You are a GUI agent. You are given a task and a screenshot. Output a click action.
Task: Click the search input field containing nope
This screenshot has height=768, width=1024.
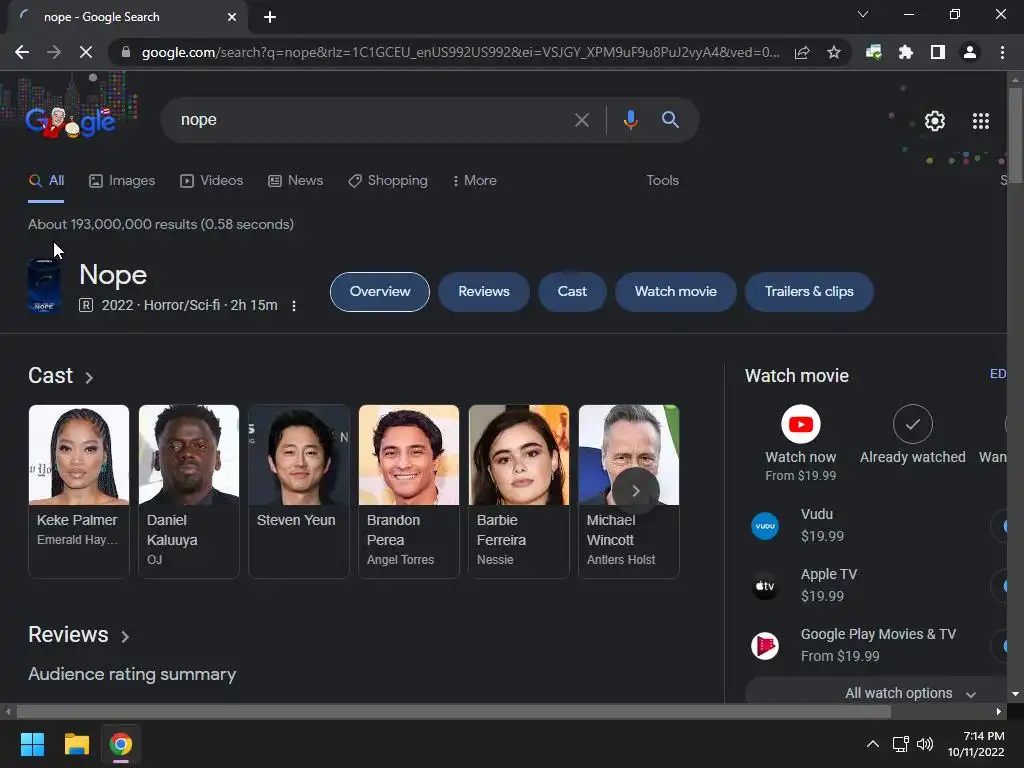coord(372,120)
